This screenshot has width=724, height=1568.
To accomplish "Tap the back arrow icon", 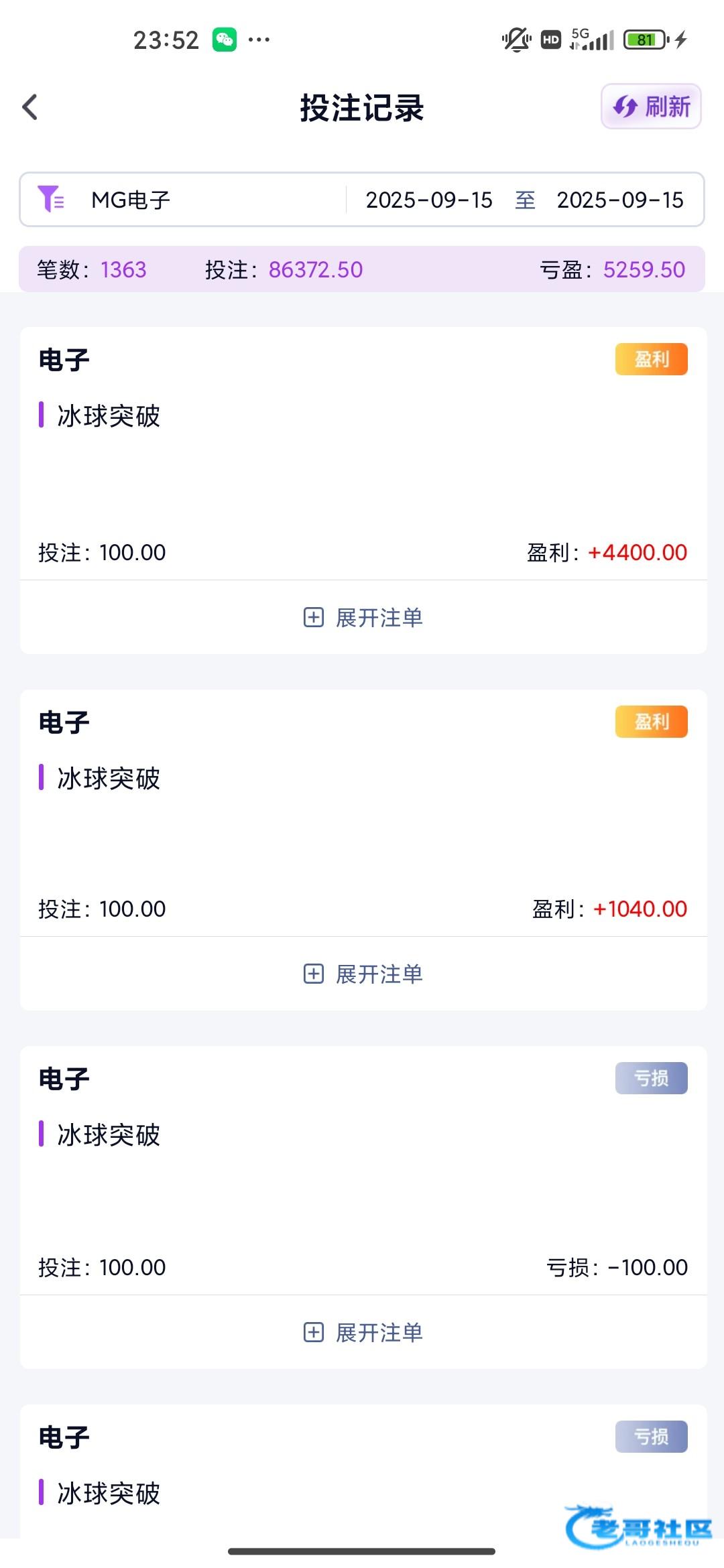I will point(30,107).
